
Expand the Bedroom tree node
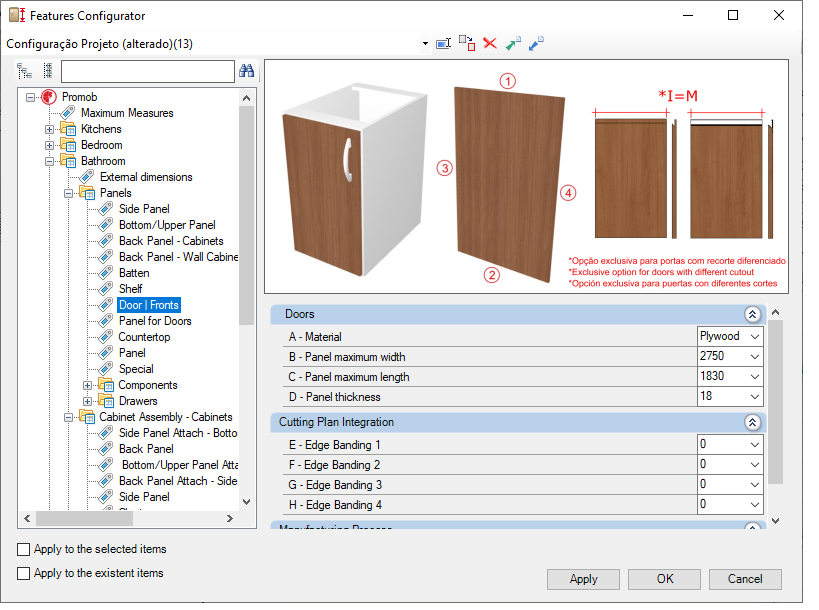tap(49, 145)
